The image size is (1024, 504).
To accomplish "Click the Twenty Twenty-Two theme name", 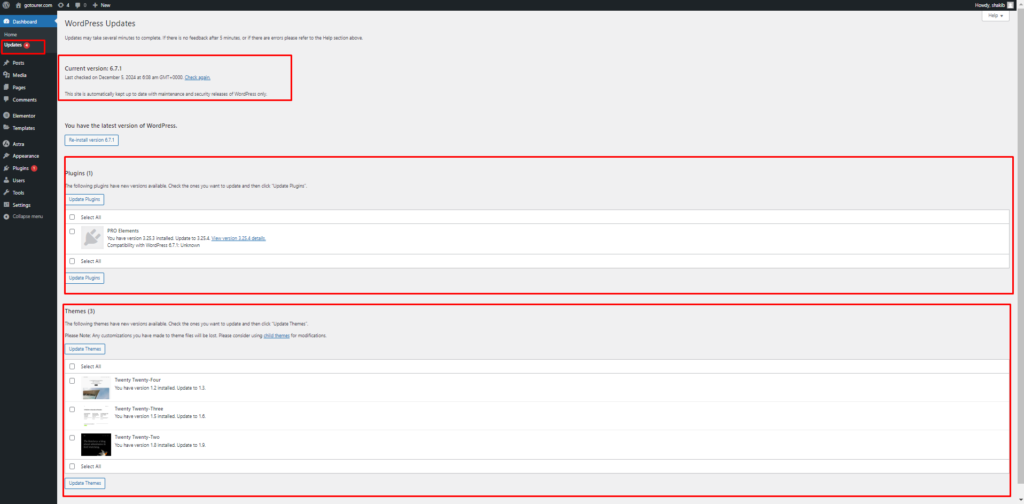I will 137,437.
